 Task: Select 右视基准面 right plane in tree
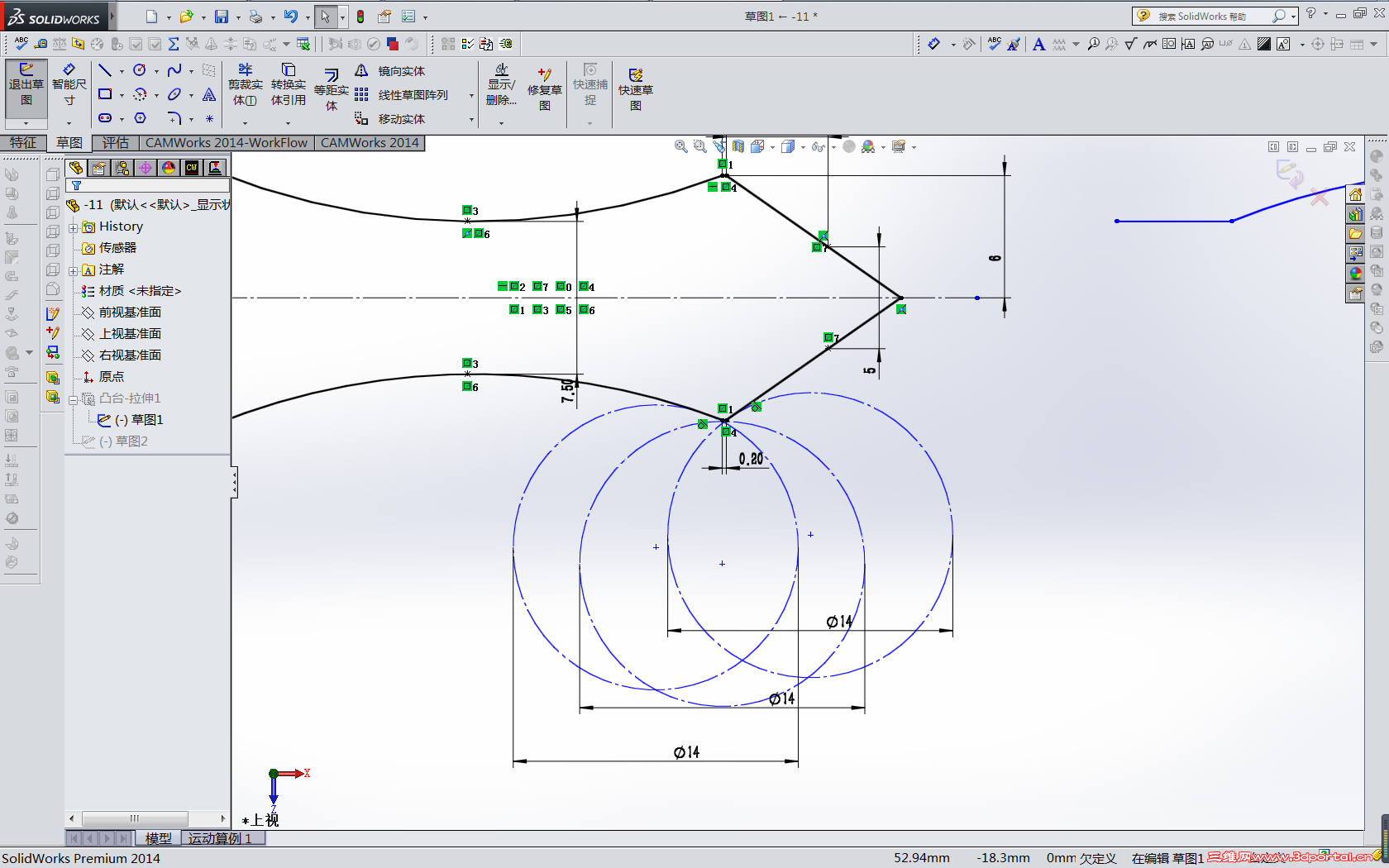[122, 355]
